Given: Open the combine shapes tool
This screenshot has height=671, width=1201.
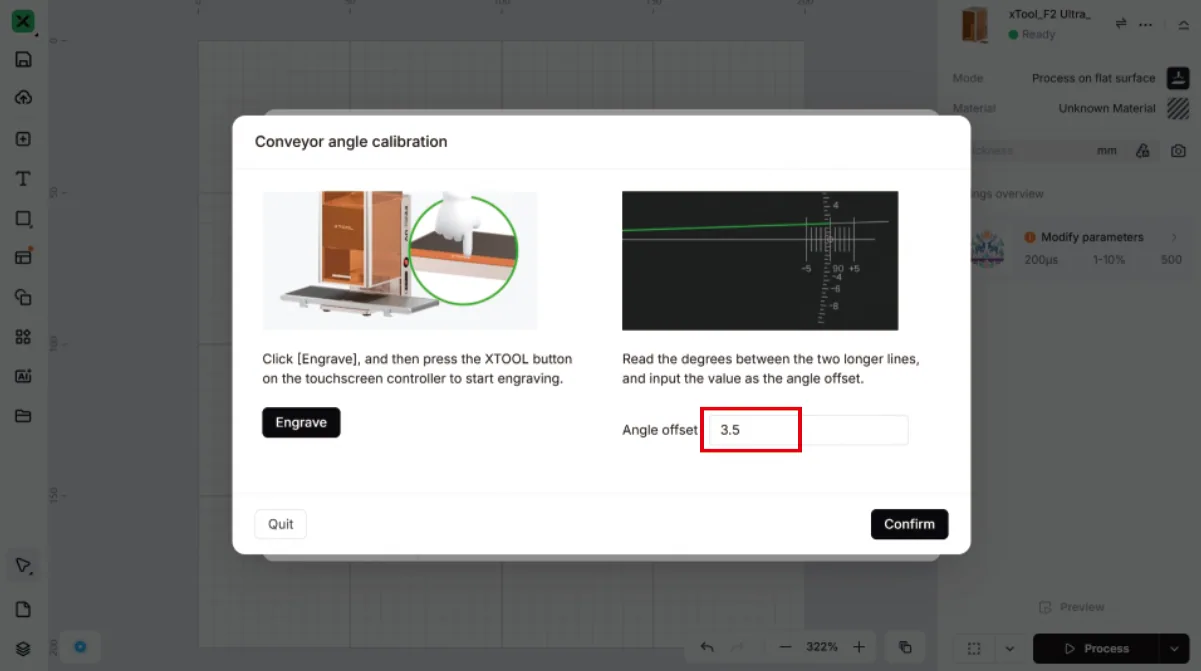Looking at the screenshot, I should (23, 297).
